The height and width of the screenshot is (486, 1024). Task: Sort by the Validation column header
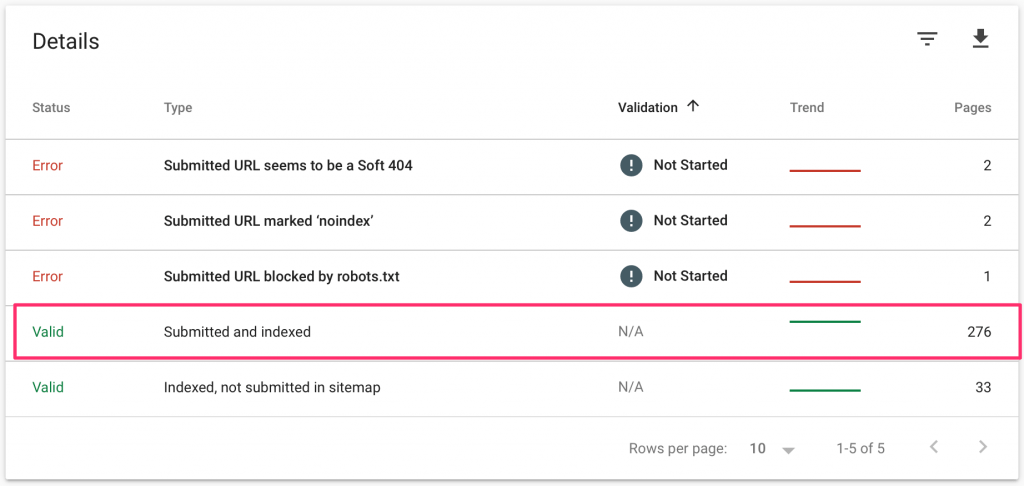pyautogui.click(x=648, y=108)
